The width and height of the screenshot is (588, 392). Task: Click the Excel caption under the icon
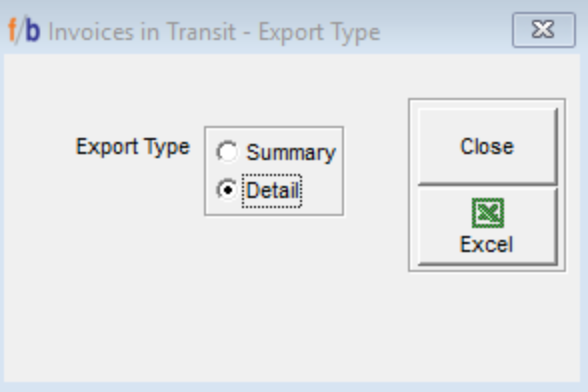point(486,245)
